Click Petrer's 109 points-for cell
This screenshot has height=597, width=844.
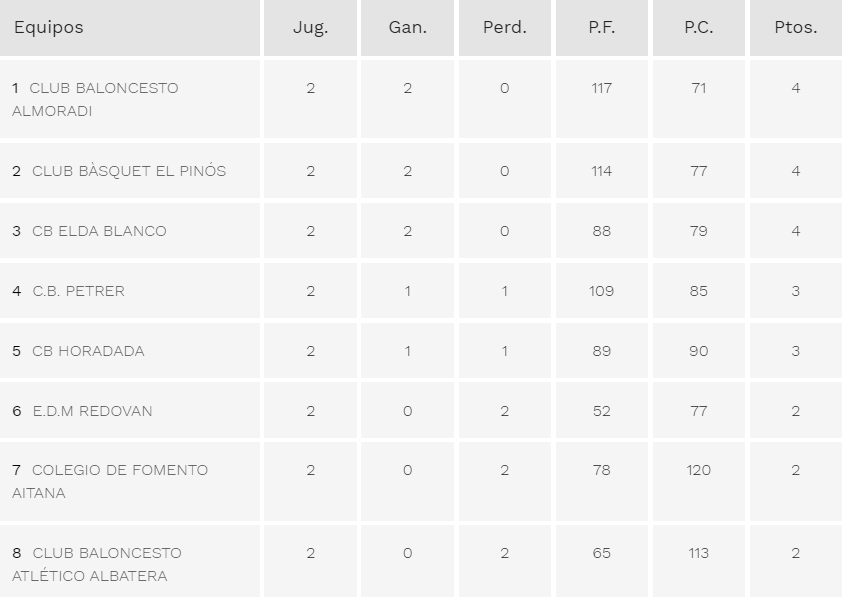pyautogui.click(x=601, y=291)
